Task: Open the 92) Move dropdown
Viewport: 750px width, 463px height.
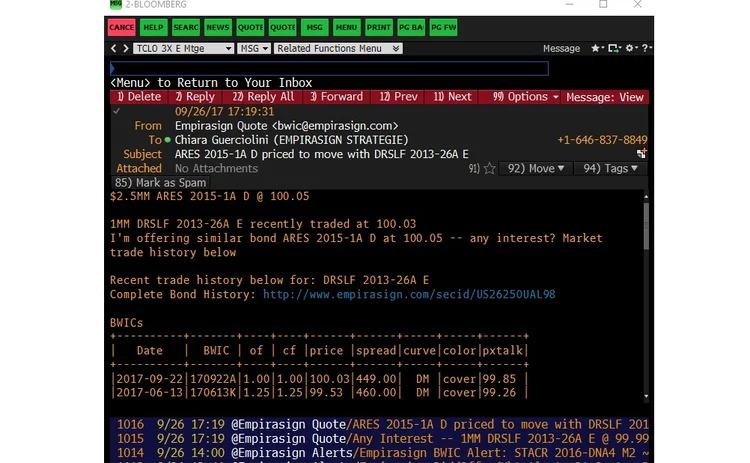Action: (535, 168)
